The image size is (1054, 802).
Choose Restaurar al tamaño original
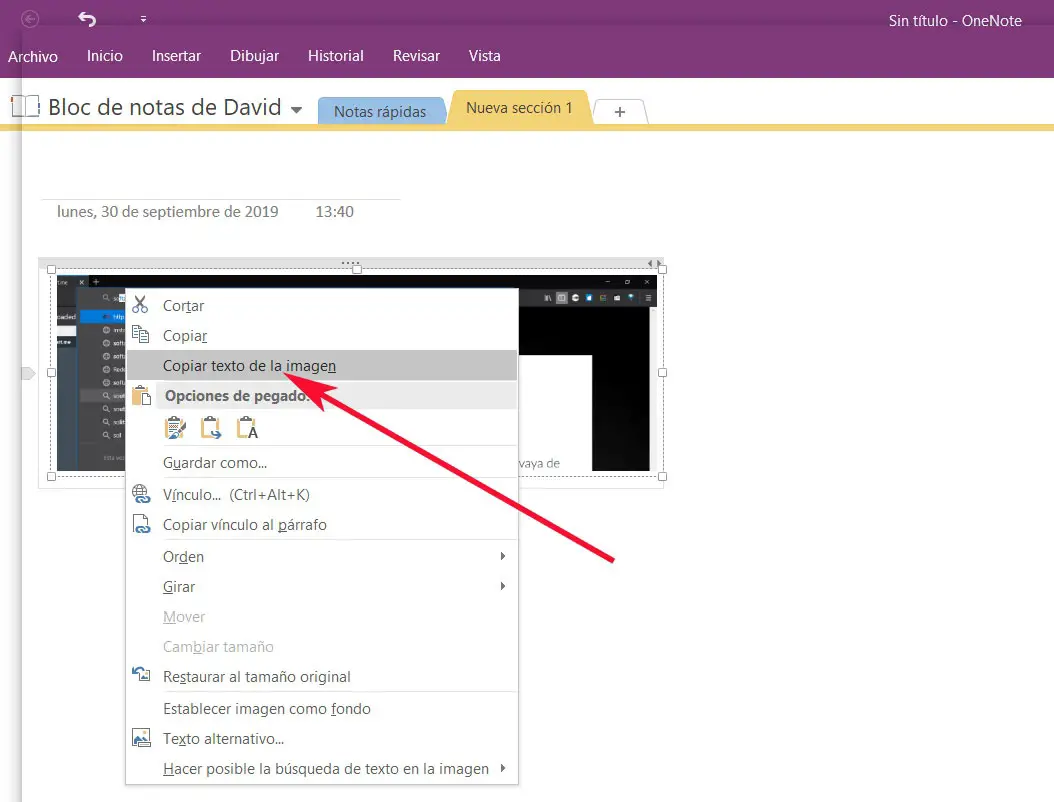pos(321,676)
